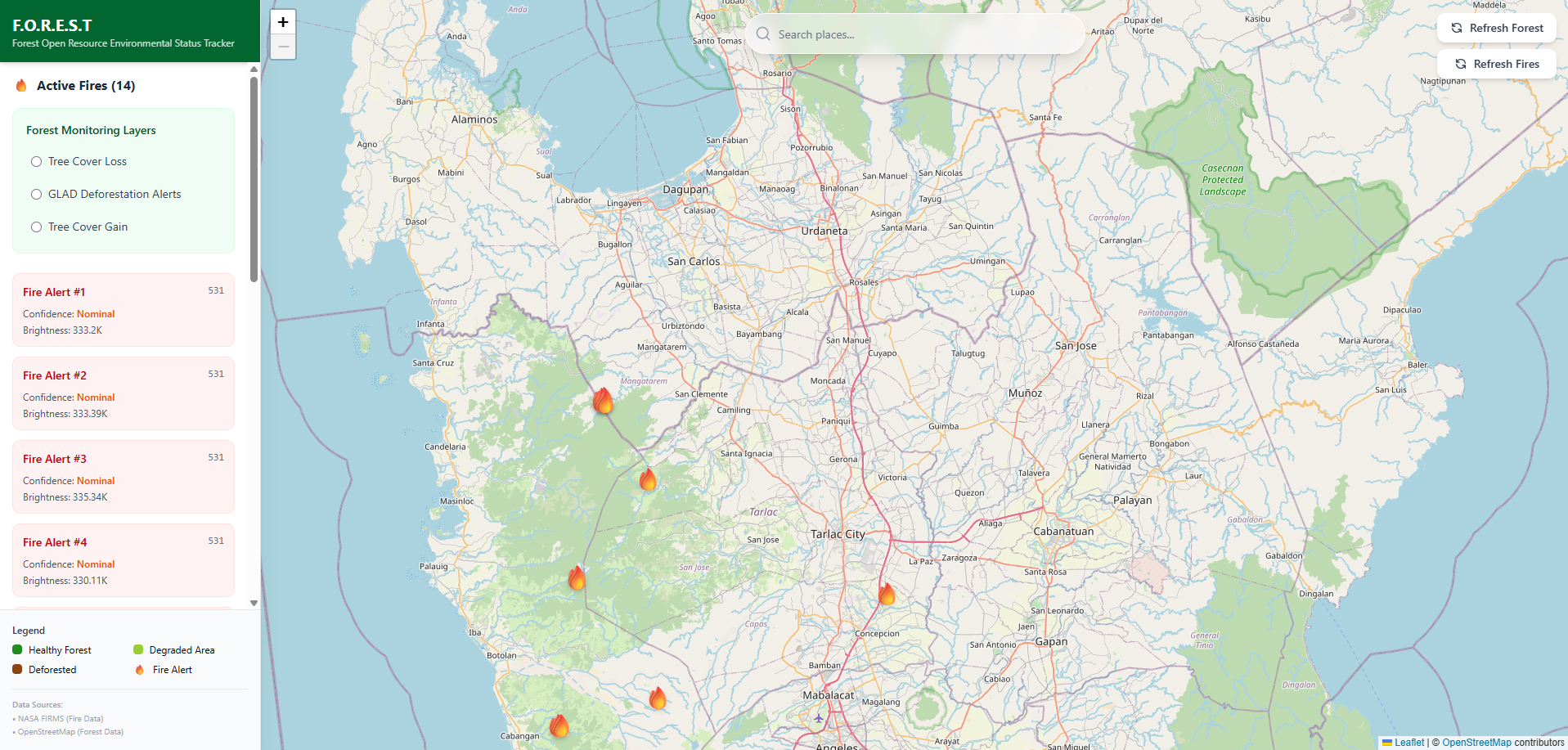Viewport: 1568px width, 750px height.
Task: Click the fire marker west of Mabalacat
Action: pos(658,698)
